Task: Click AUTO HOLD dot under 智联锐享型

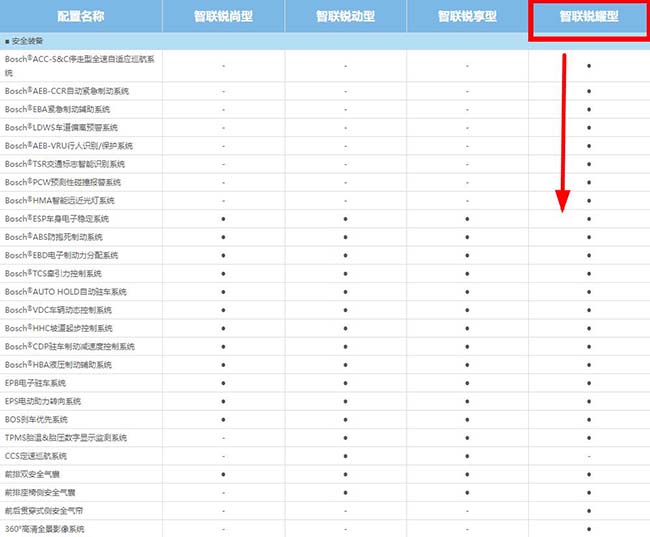Action: [x=467, y=292]
